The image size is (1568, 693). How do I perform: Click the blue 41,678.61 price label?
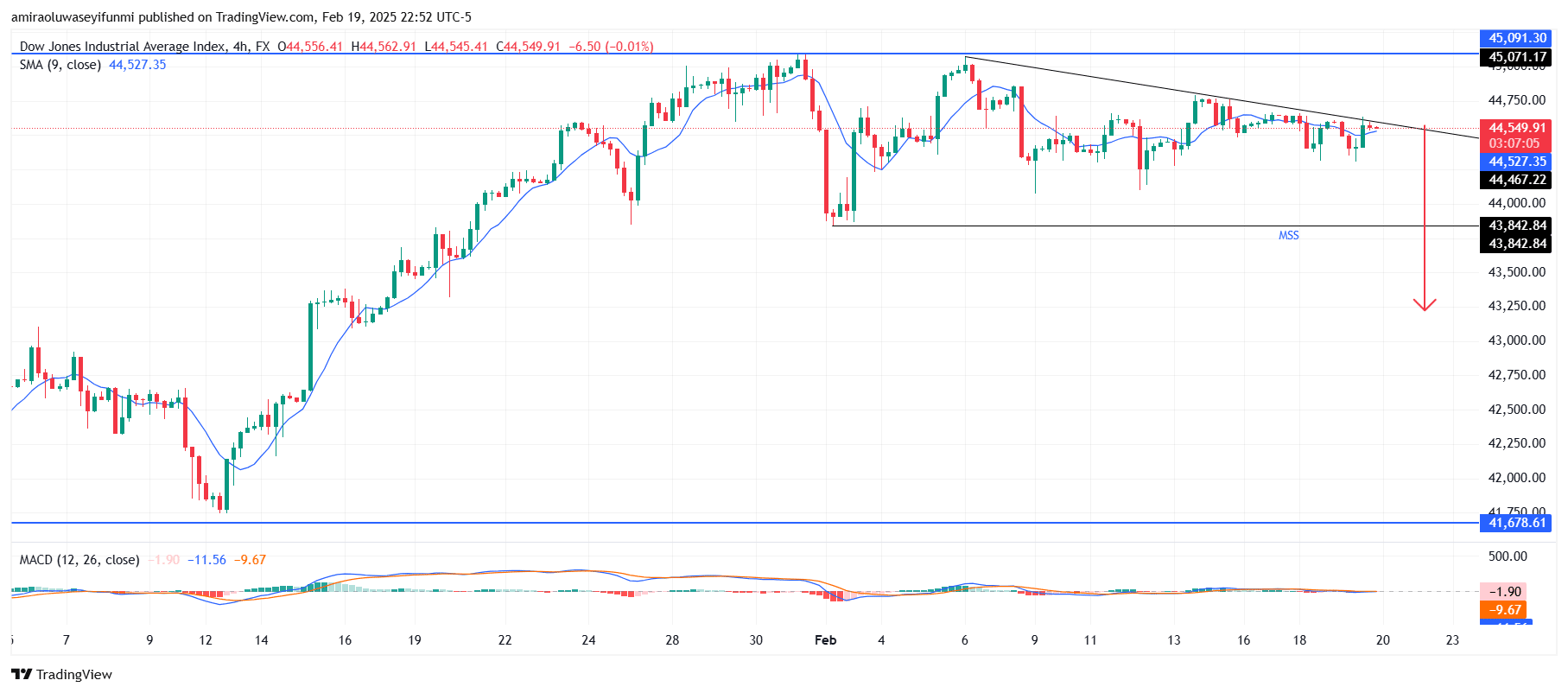point(1517,523)
